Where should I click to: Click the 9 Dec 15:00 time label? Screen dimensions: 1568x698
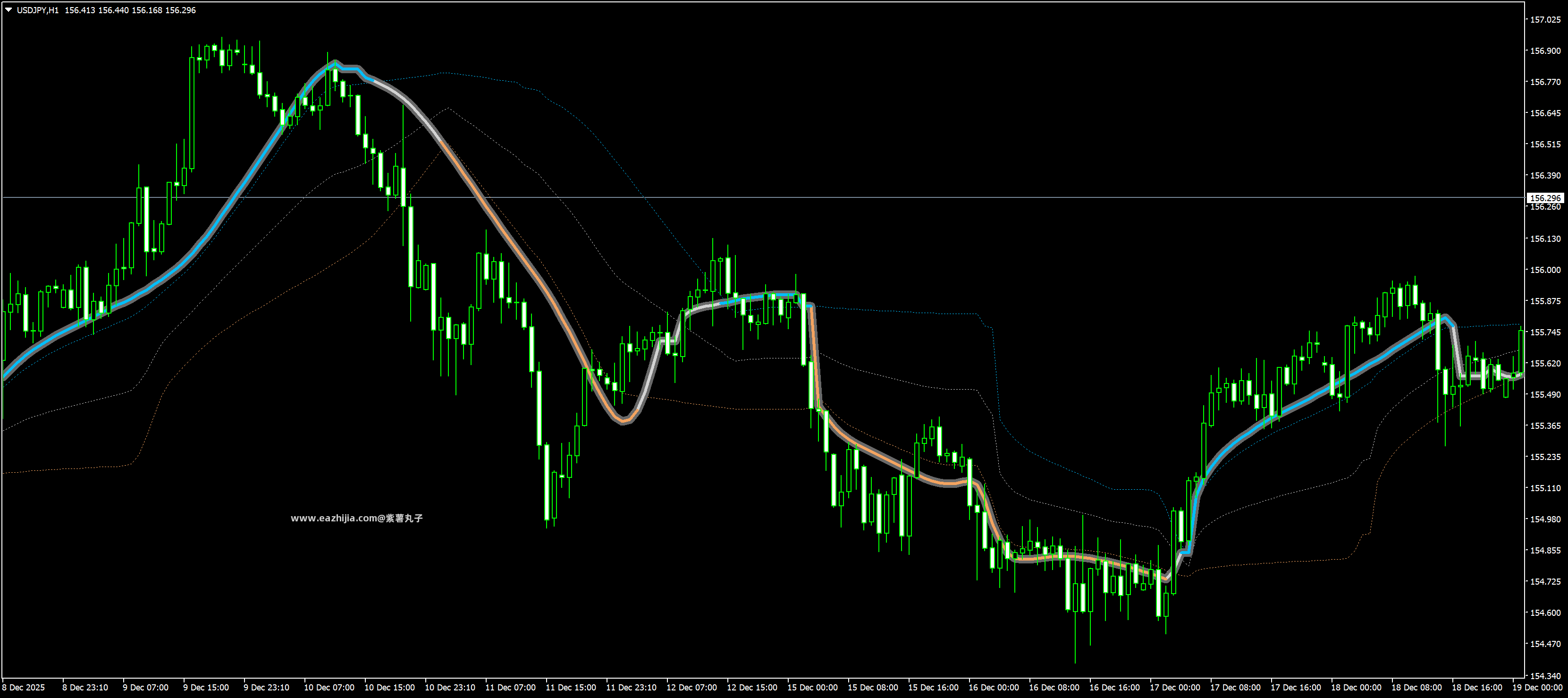[x=206, y=688]
